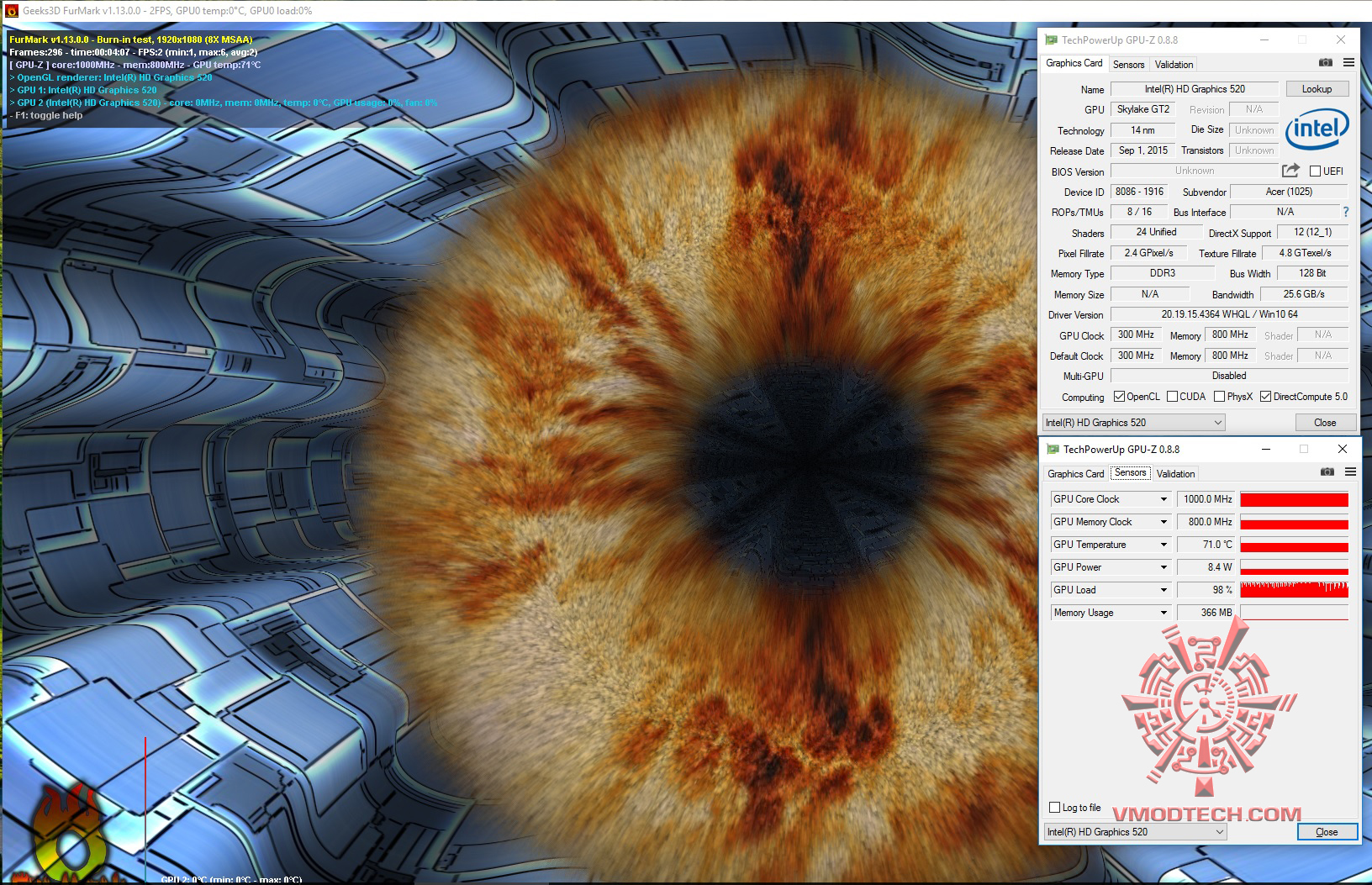Viewport: 1372px width, 885px height.
Task: Click the GPU Memory Clock red graph
Action: click(1294, 522)
